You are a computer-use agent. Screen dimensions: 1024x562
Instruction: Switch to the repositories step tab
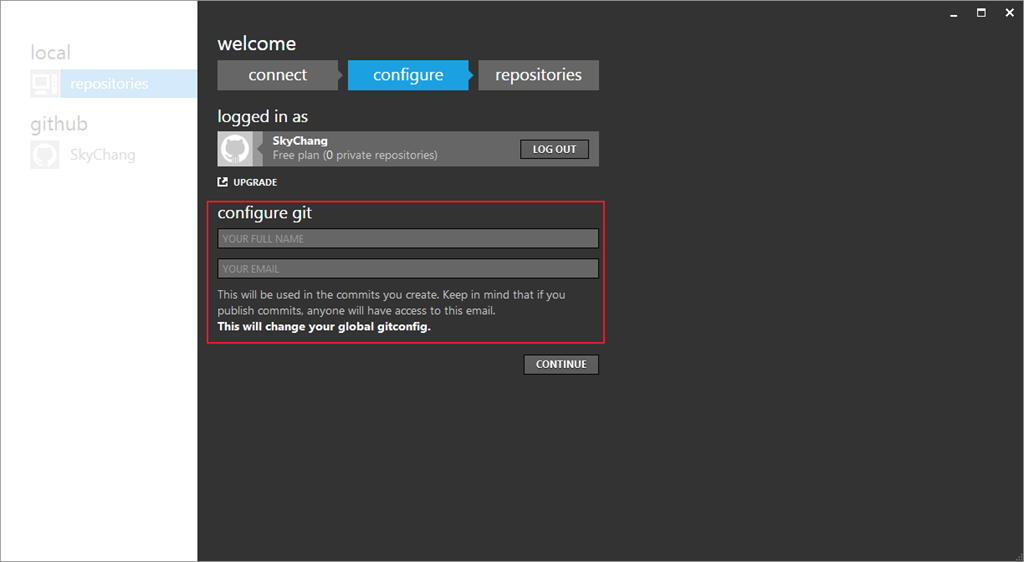(x=538, y=75)
